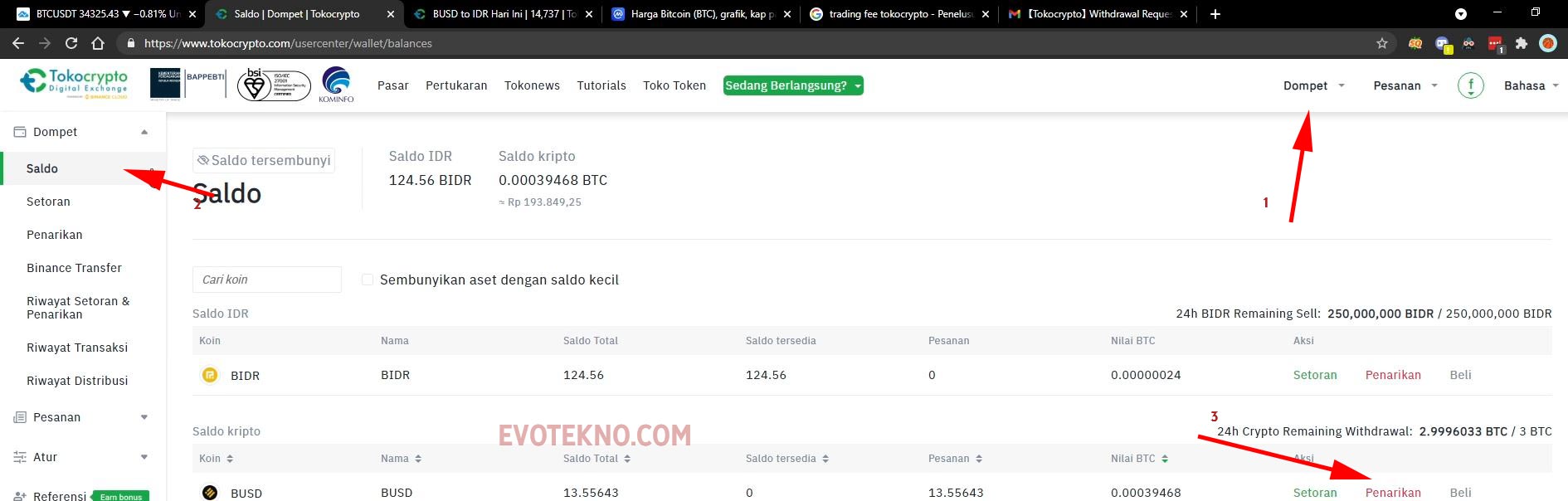Close the BUSD to IDR tab

(x=589, y=14)
